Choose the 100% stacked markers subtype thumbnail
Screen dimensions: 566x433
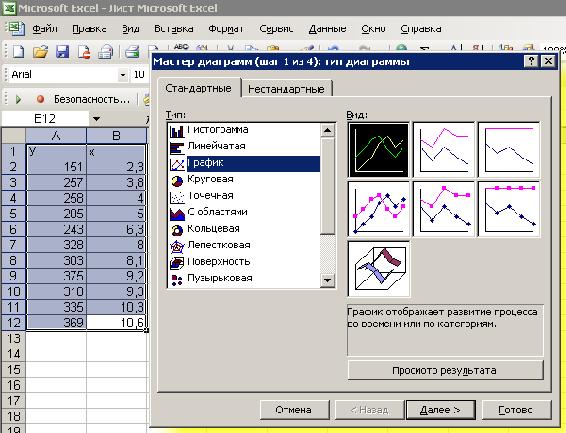(x=509, y=209)
